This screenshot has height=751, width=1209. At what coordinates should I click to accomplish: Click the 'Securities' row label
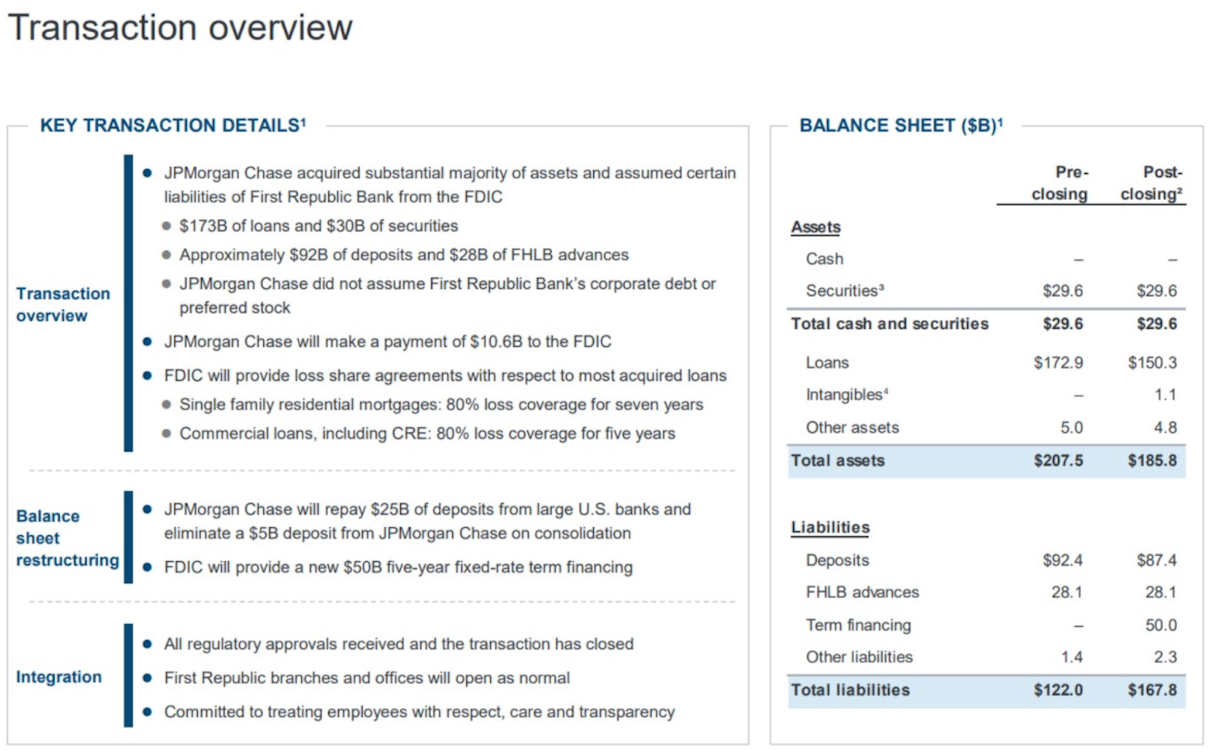pyautogui.click(x=845, y=291)
